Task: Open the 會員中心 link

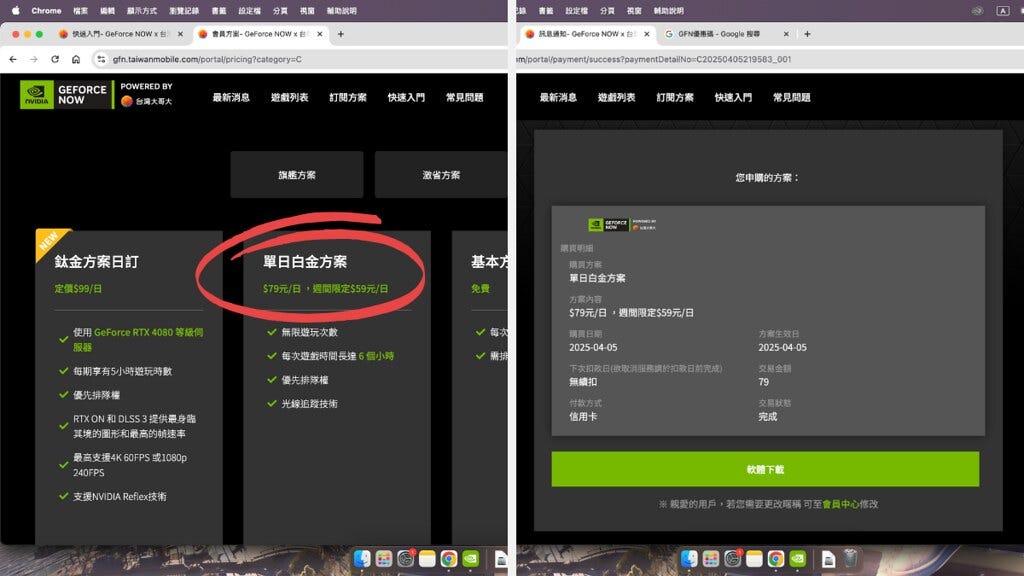Action: 838,504
